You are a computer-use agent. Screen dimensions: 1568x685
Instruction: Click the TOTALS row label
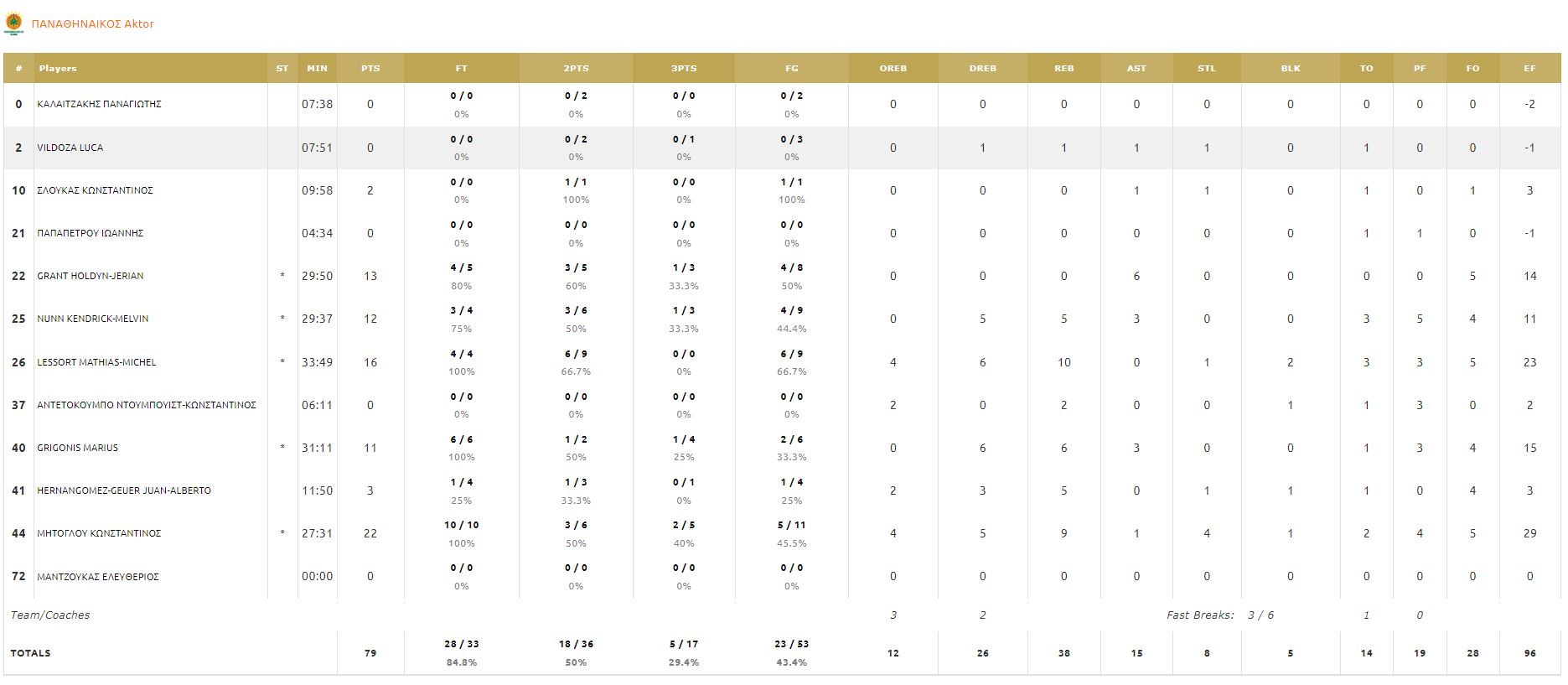point(31,653)
